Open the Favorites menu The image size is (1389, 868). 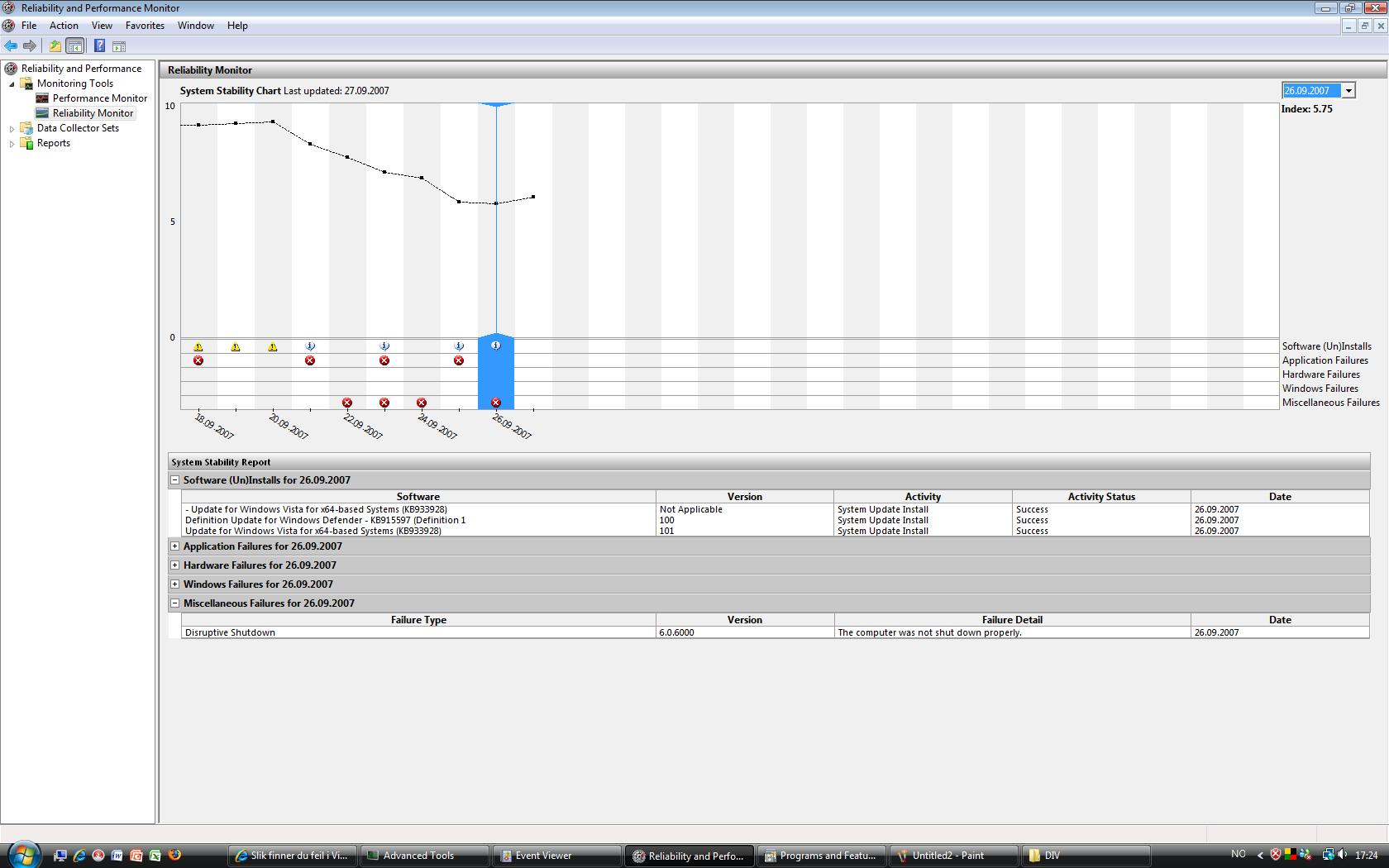pos(145,26)
